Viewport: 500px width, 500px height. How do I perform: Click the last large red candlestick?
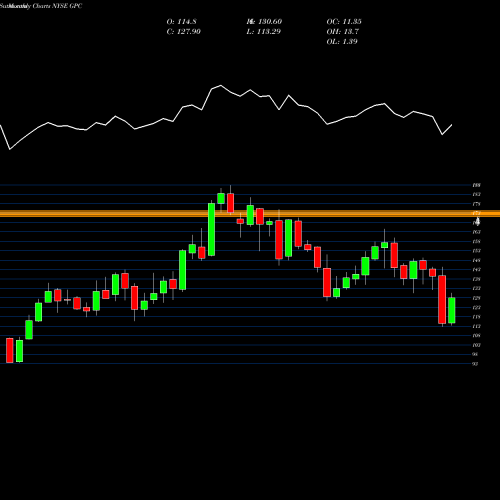pyautogui.click(x=442, y=299)
